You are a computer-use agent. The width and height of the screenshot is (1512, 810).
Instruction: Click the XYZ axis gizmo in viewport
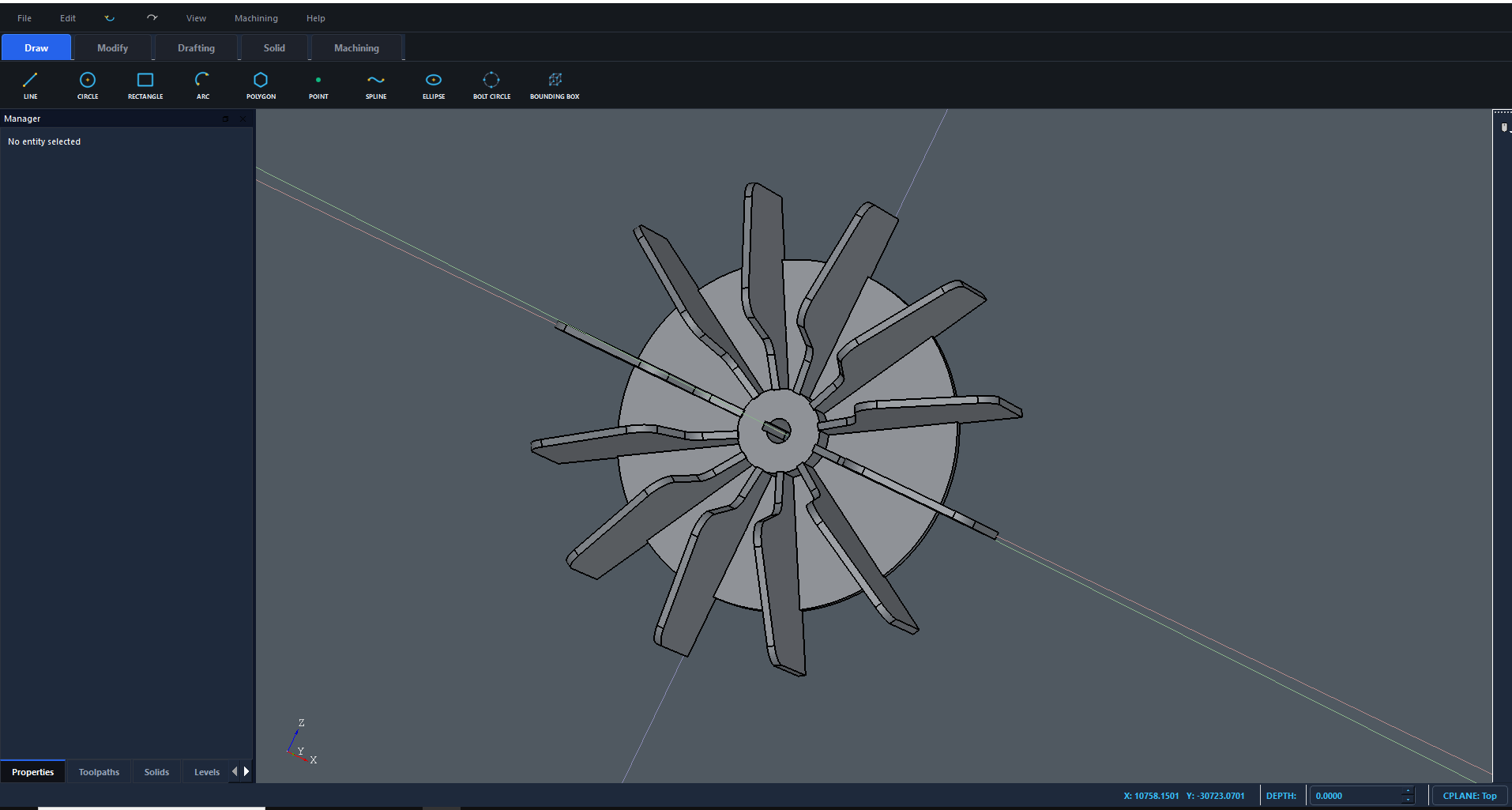[x=301, y=741]
